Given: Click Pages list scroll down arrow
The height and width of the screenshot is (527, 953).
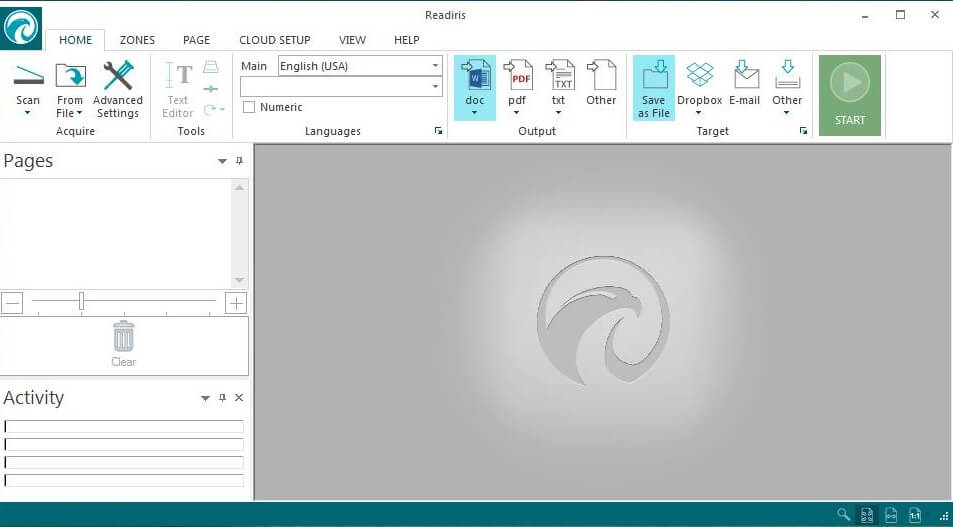Looking at the screenshot, I should tap(239, 280).
